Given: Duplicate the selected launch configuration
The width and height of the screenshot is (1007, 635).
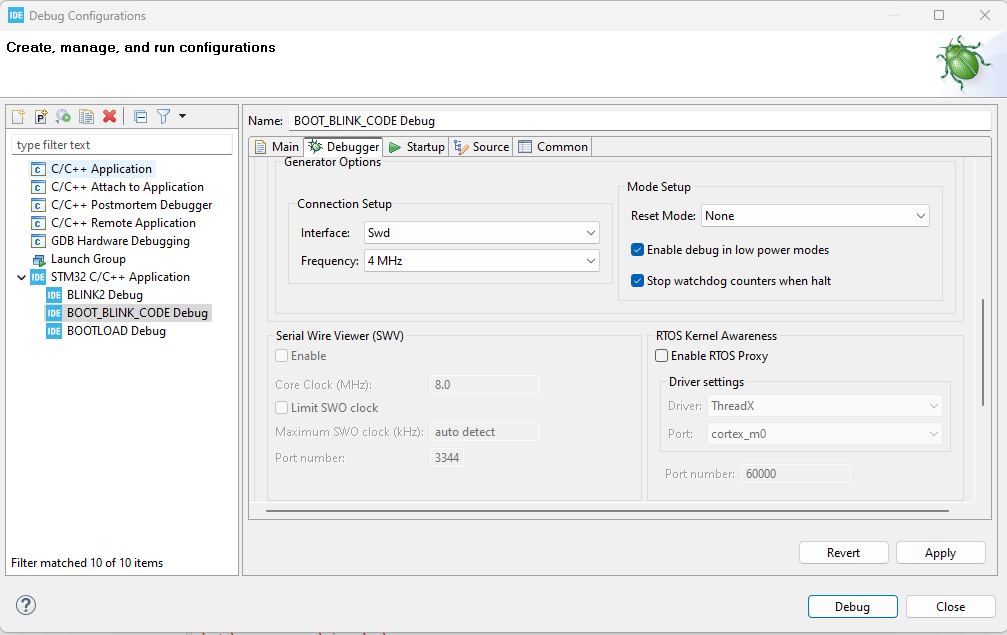Looking at the screenshot, I should (86, 117).
